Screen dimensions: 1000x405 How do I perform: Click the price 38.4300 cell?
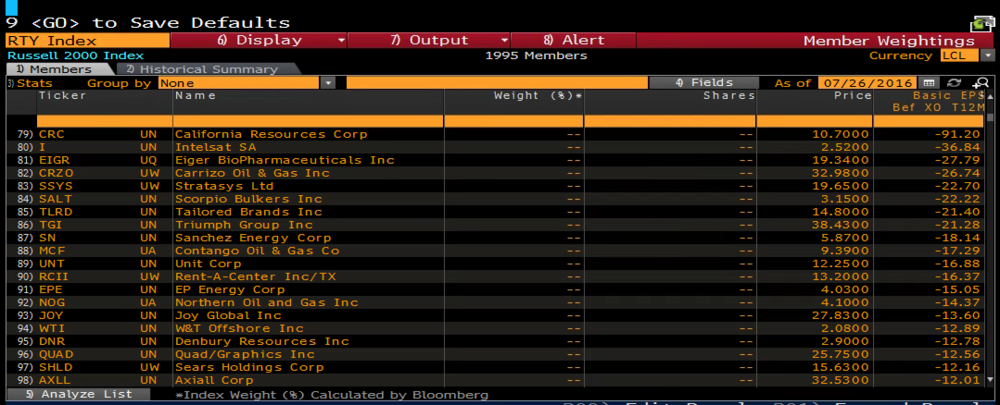pos(840,225)
